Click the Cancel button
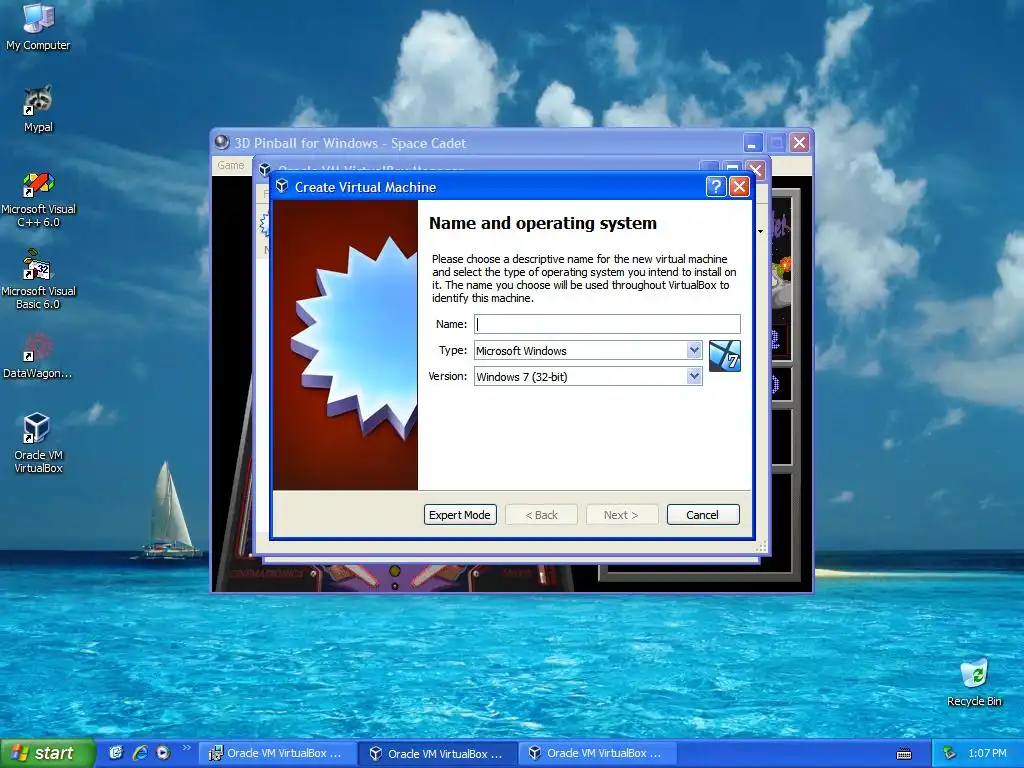This screenshot has height=768, width=1024. 703,515
